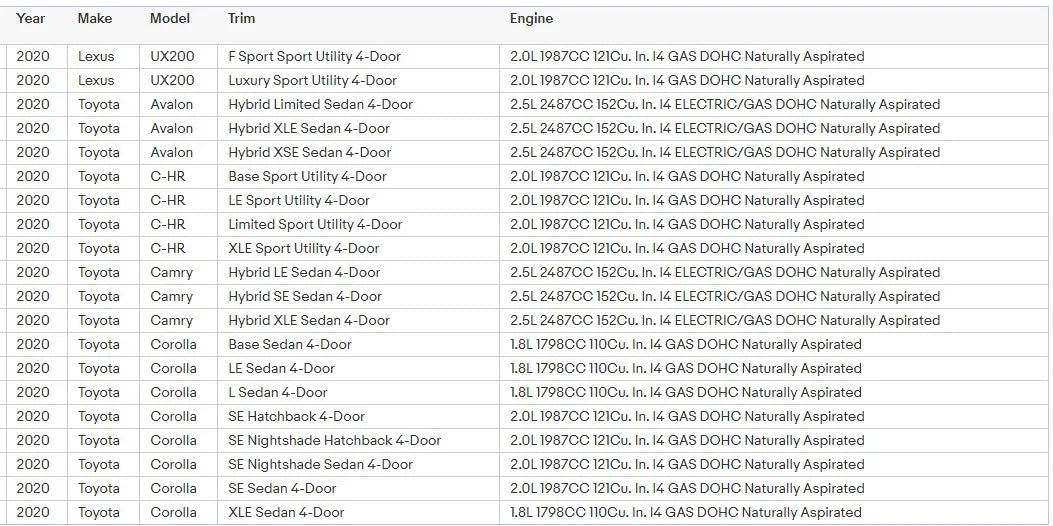
Task: Select the L Sedan 4-Door trim cell
Action: point(277,393)
